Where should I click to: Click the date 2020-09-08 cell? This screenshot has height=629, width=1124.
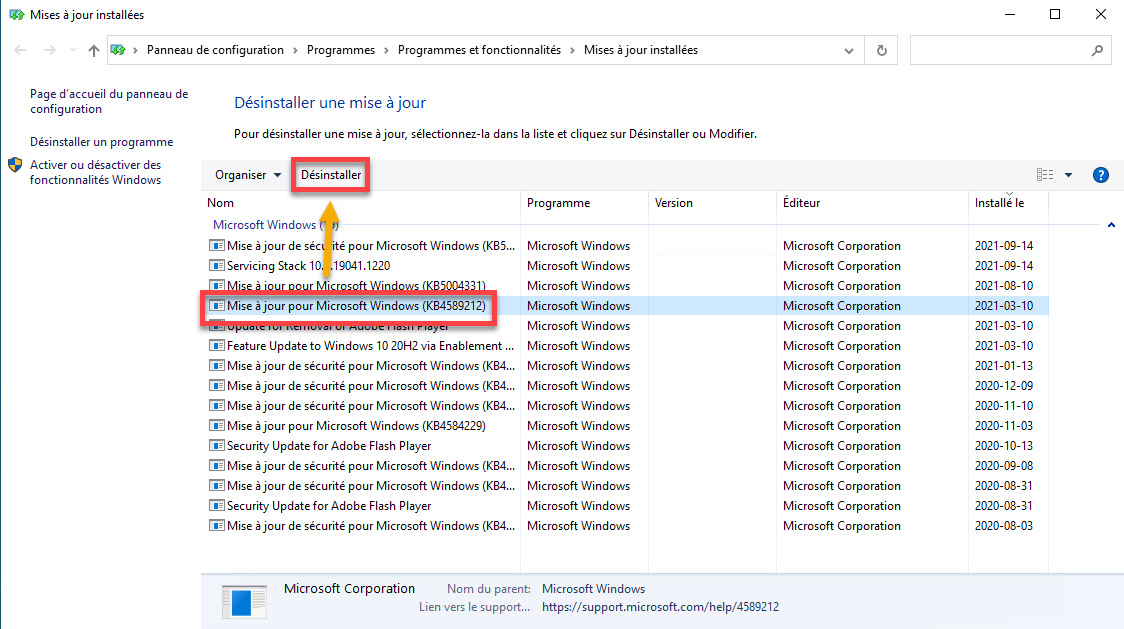pyautogui.click(x=1004, y=466)
